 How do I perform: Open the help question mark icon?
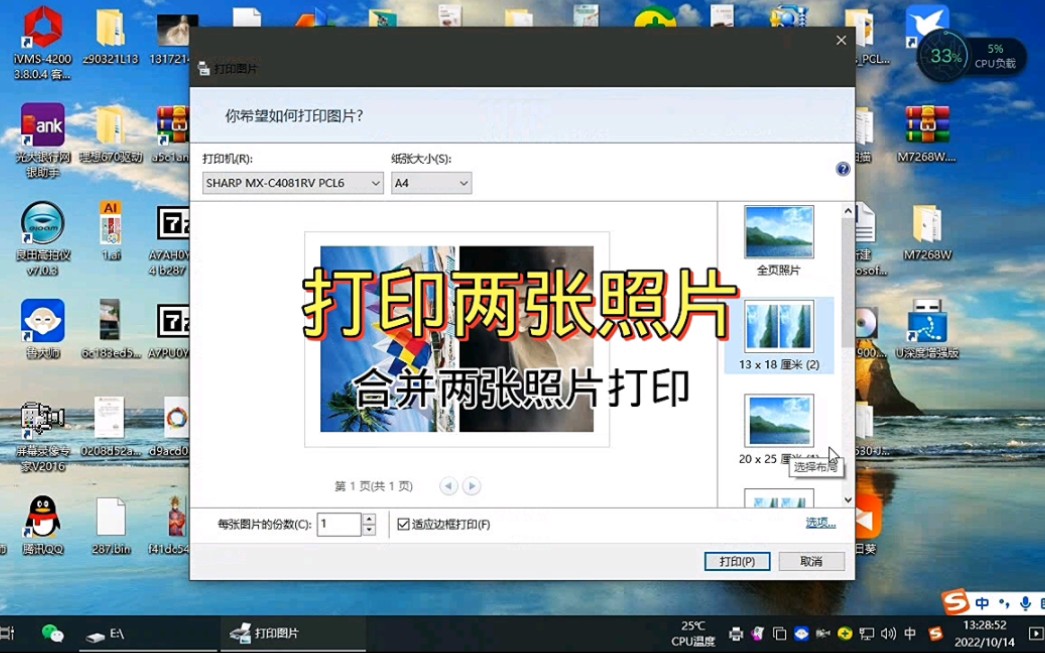tap(843, 169)
